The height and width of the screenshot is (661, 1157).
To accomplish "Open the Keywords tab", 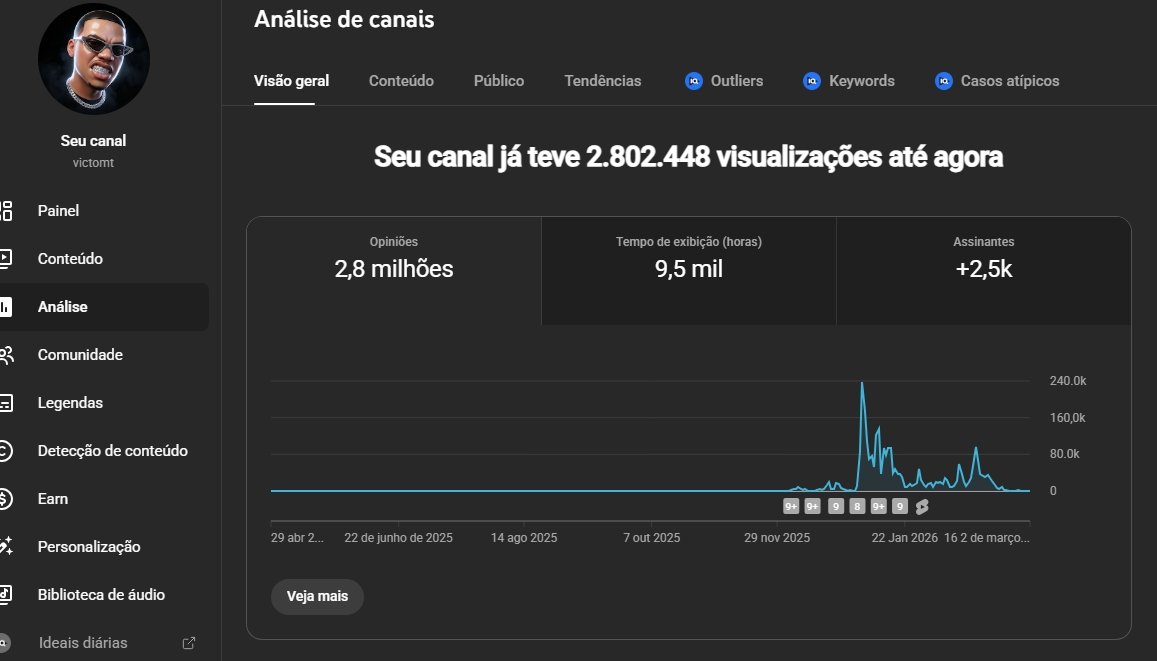I will 849,81.
